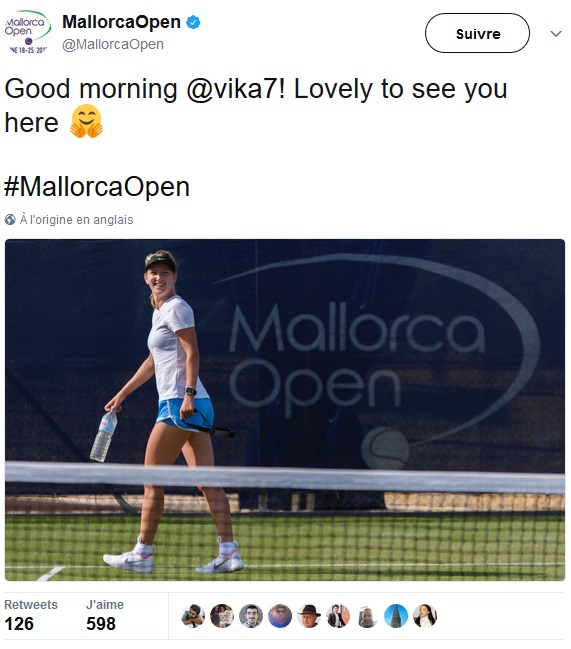571x649 pixels.
Task: Open the fourth liker's avatar with sunglasses
Action: (280, 616)
